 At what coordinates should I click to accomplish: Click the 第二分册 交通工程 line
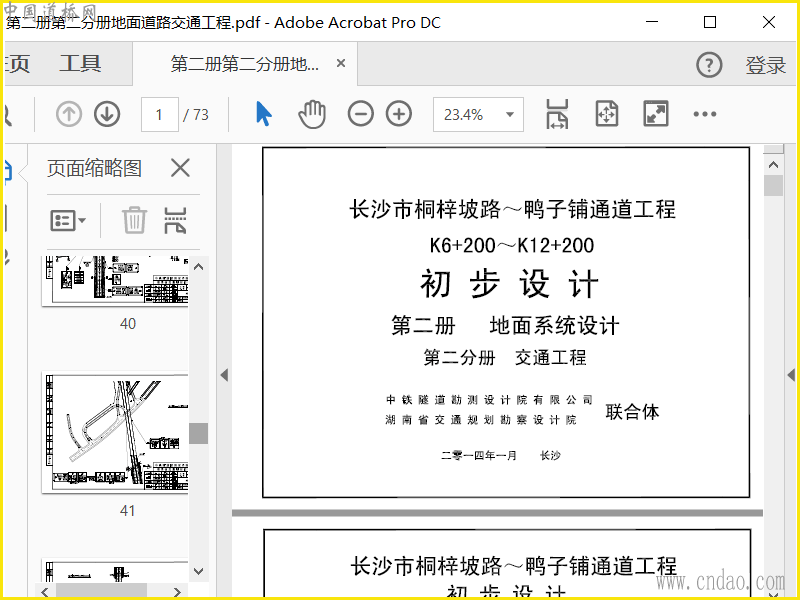click(x=505, y=358)
